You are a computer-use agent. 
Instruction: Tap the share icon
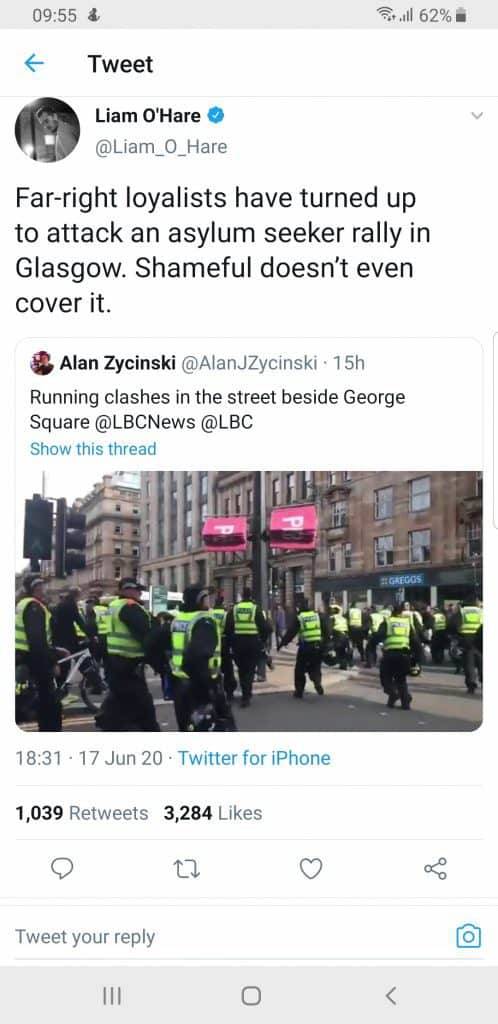click(x=435, y=869)
